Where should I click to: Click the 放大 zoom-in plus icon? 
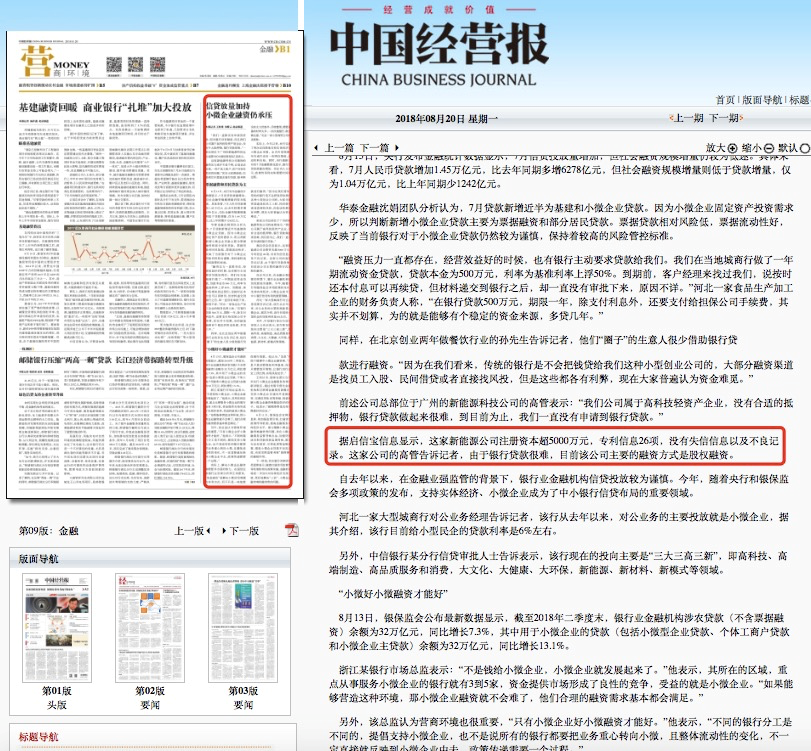tap(732, 148)
